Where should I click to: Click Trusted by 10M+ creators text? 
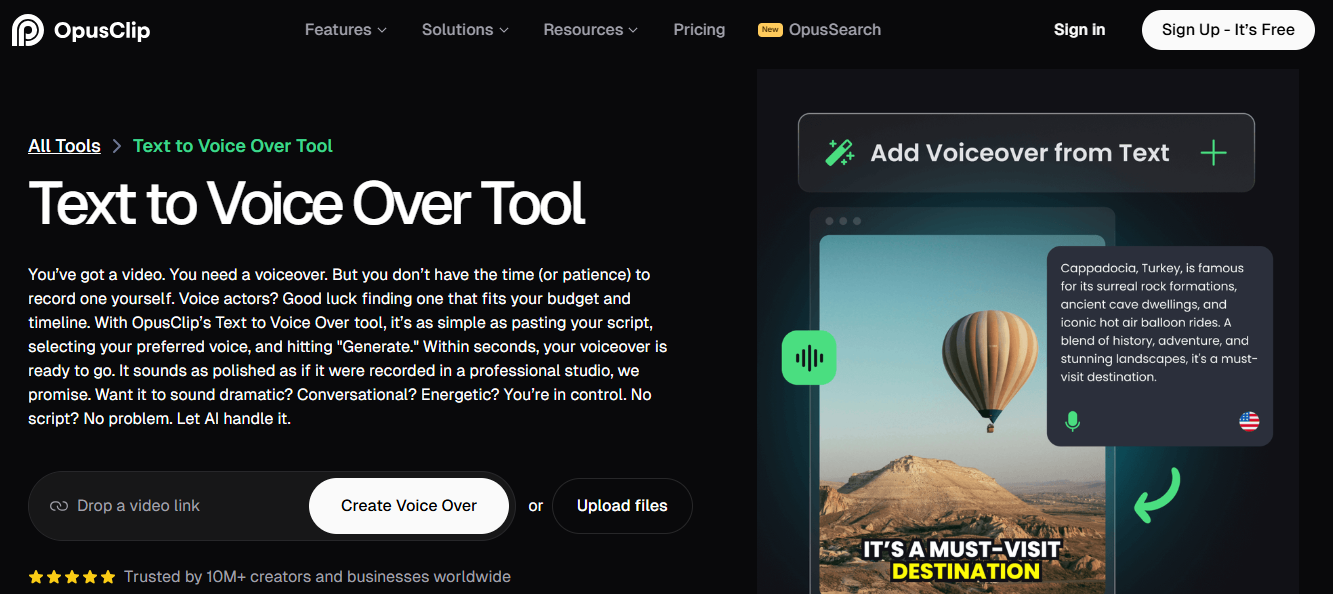tap(317, 577)
